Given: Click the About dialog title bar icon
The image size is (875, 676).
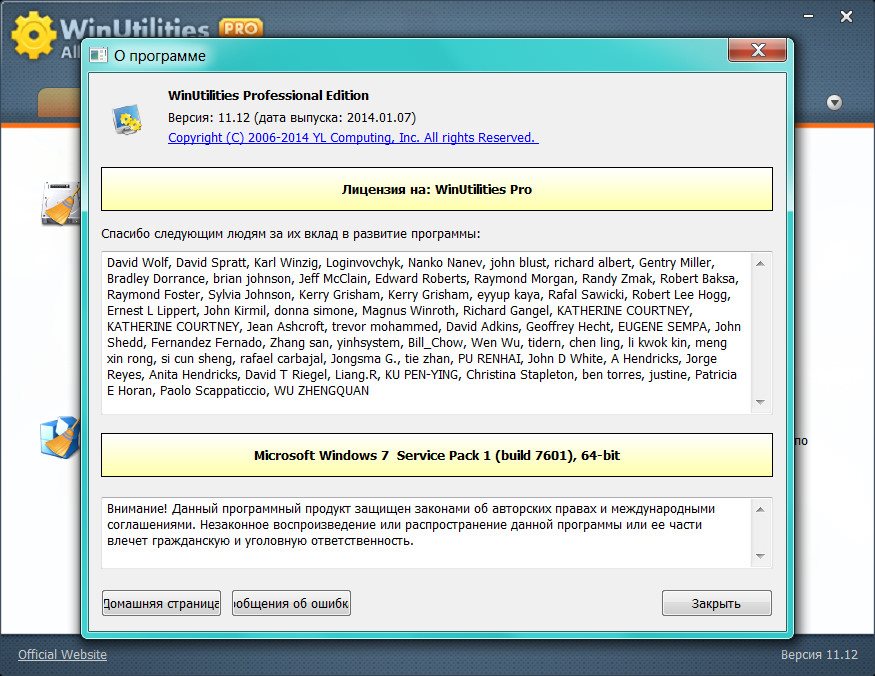Looking at the screenshot, I should [99, 56].
